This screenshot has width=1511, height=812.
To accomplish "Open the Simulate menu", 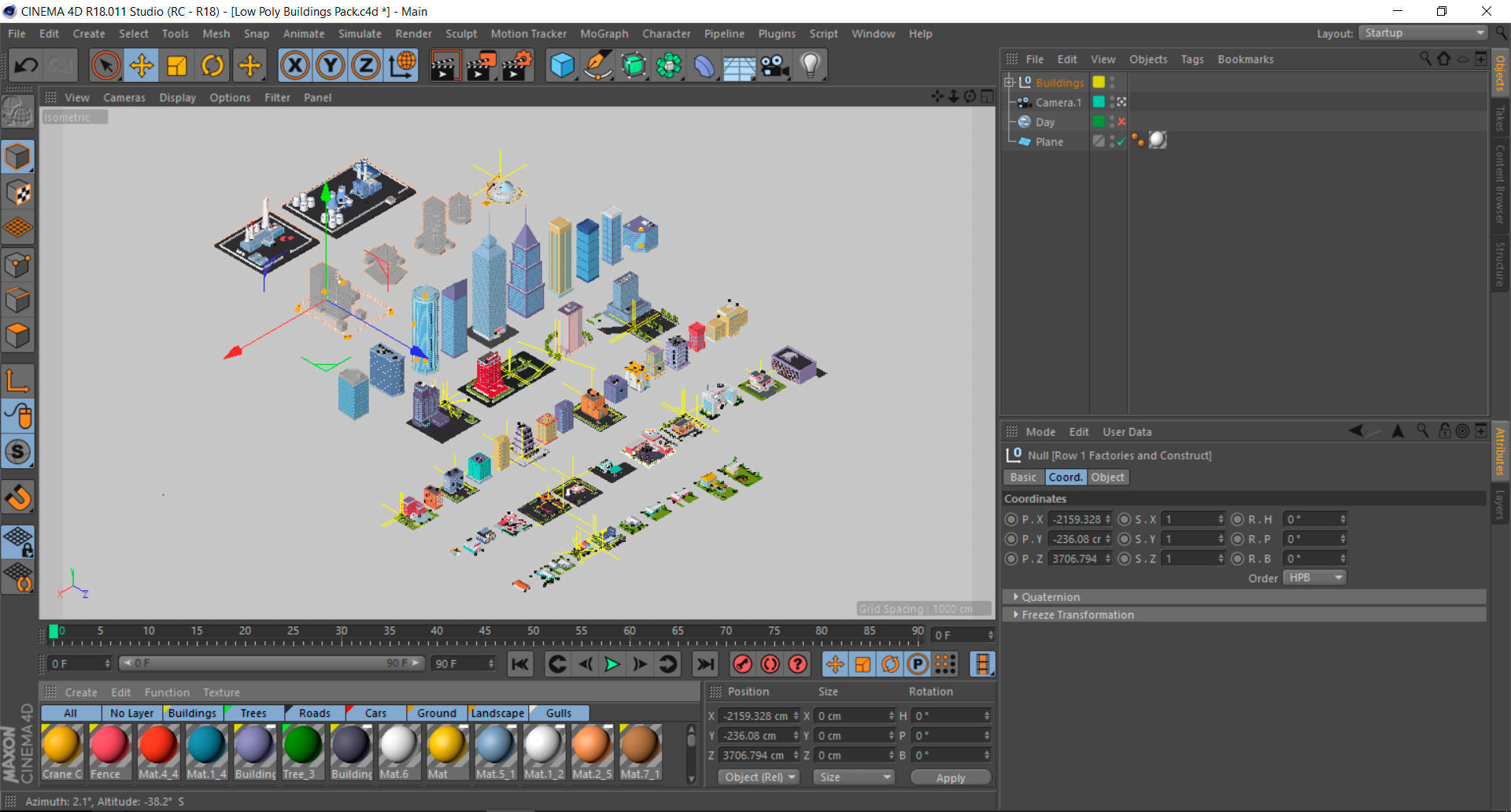I will tap(360, 34).
